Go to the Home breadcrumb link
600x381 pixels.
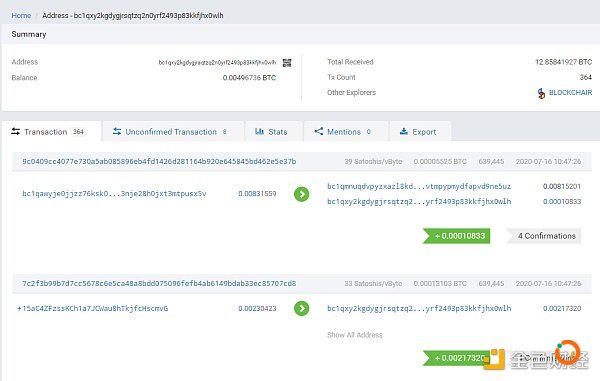(21, 15)
